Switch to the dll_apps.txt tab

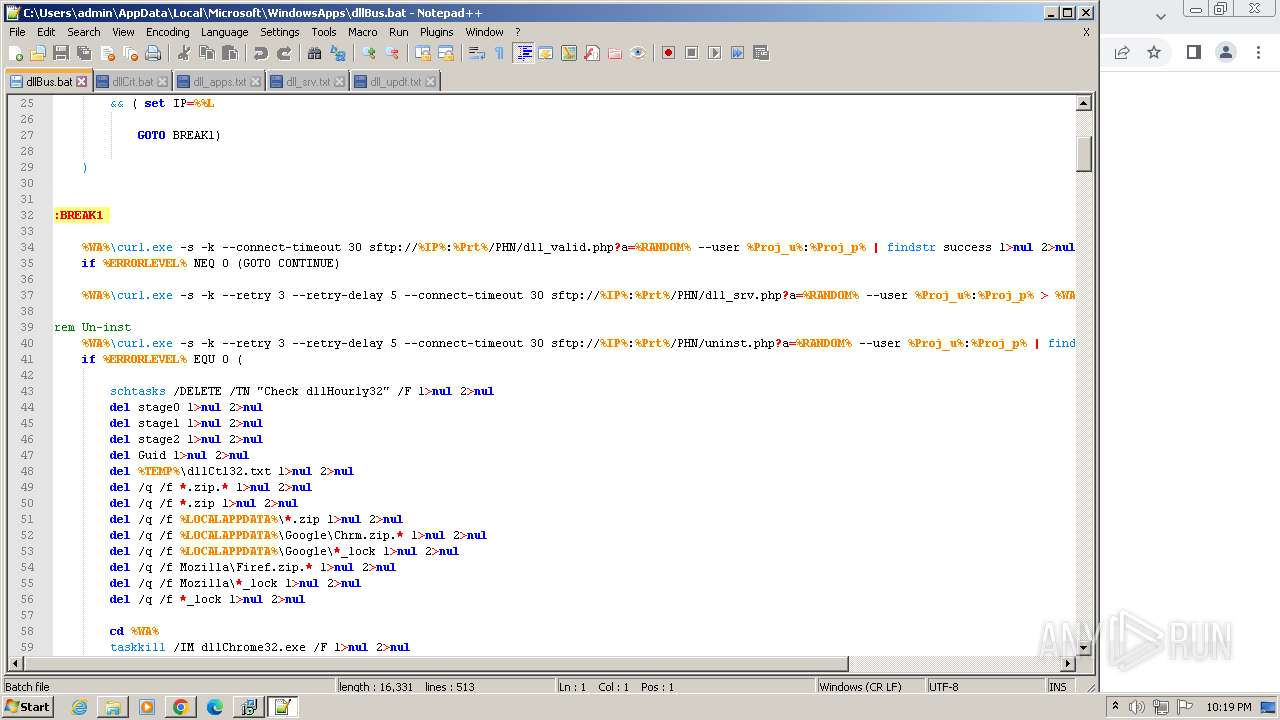[219, 82]
